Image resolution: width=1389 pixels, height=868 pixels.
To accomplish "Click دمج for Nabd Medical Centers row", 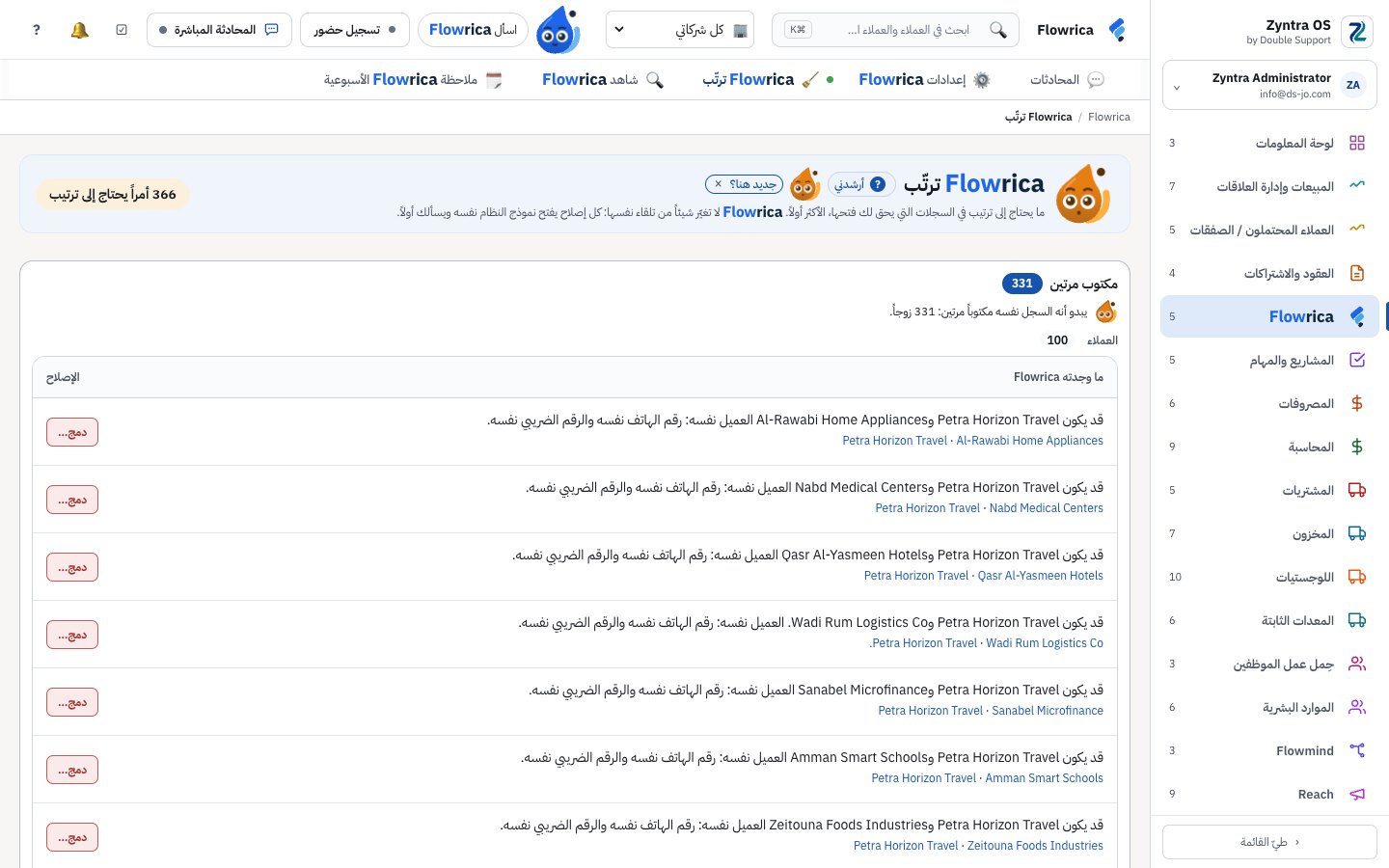I will (72, 500).
